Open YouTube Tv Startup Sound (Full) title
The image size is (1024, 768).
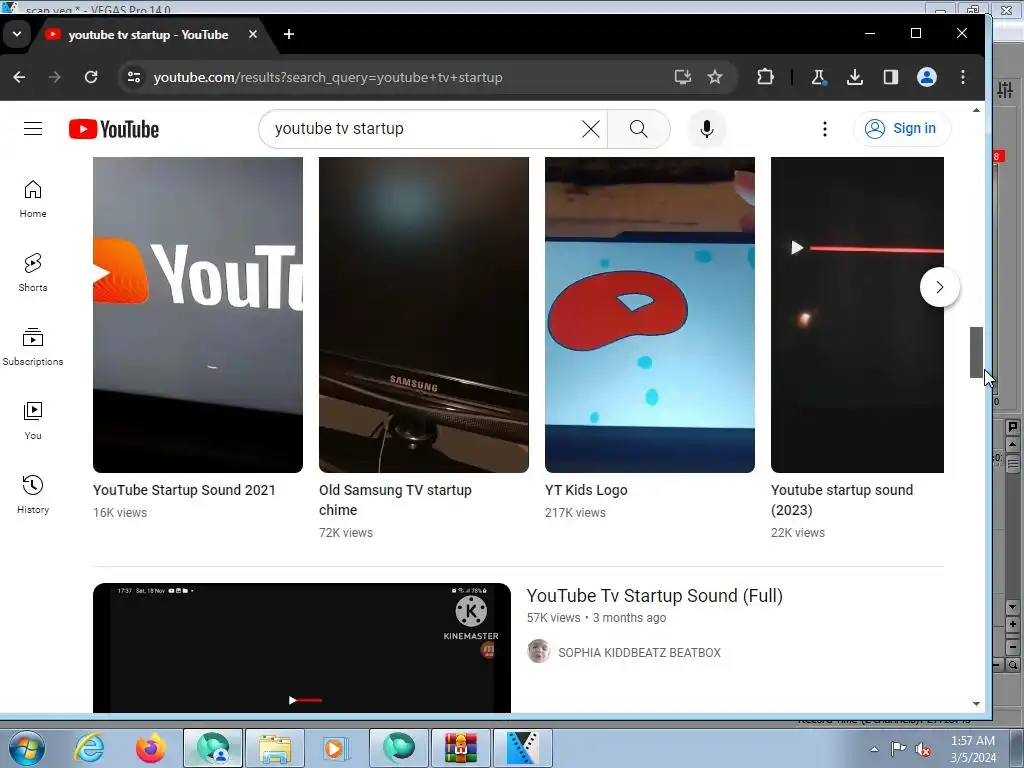(654, 596)
